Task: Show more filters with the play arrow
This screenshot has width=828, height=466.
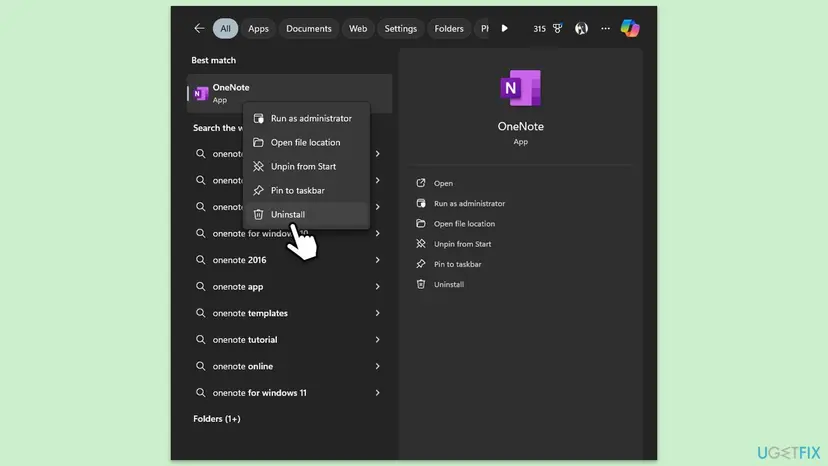Action: 504,29
